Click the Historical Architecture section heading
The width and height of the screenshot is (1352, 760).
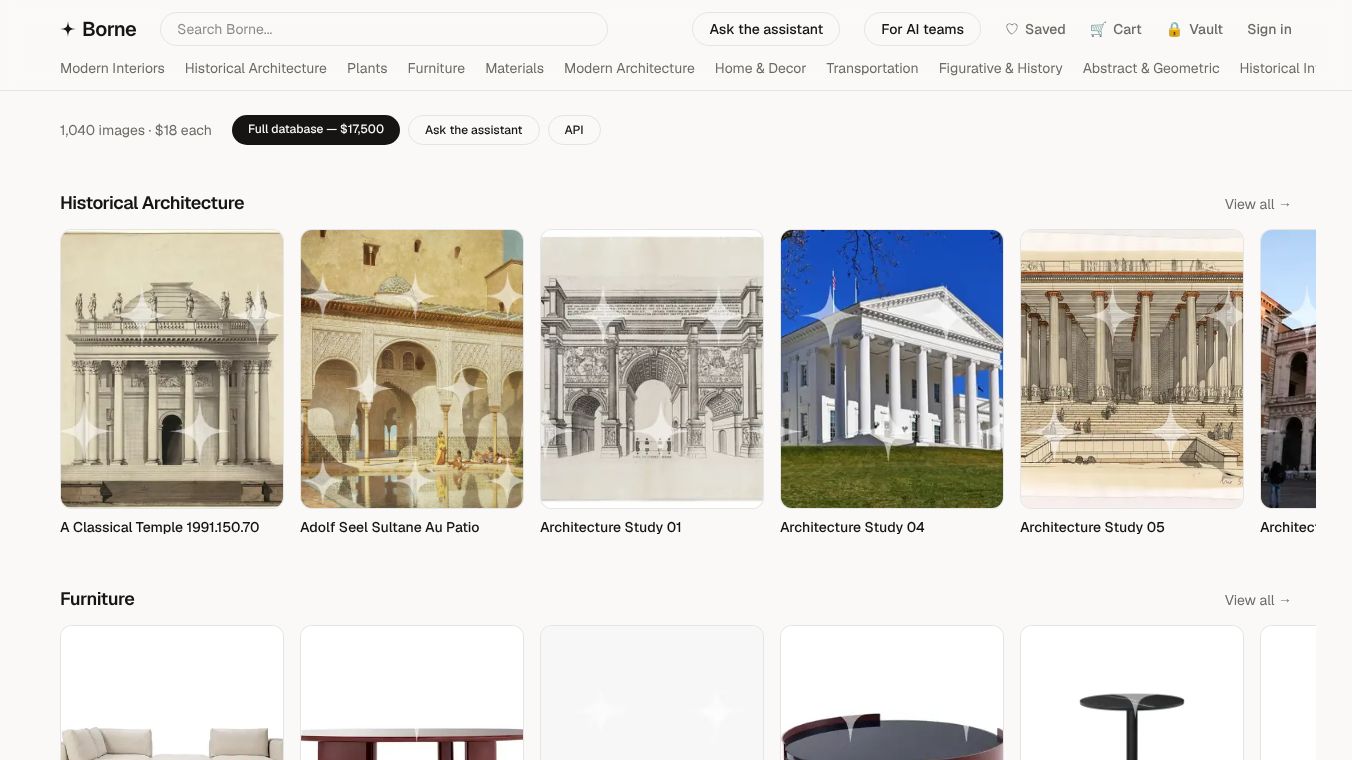coord(152,203)
